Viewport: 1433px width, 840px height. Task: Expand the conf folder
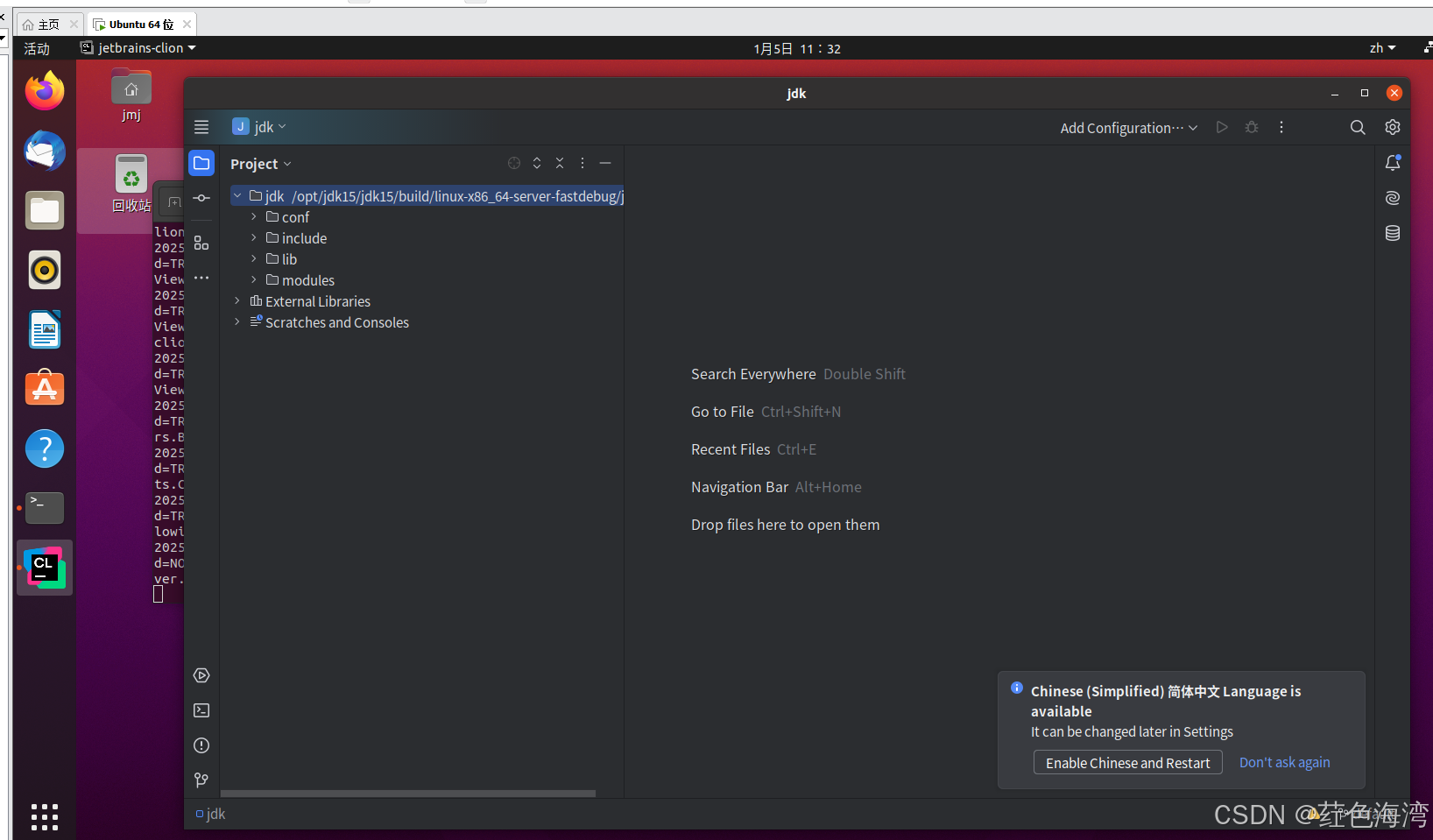coord(254,216)
